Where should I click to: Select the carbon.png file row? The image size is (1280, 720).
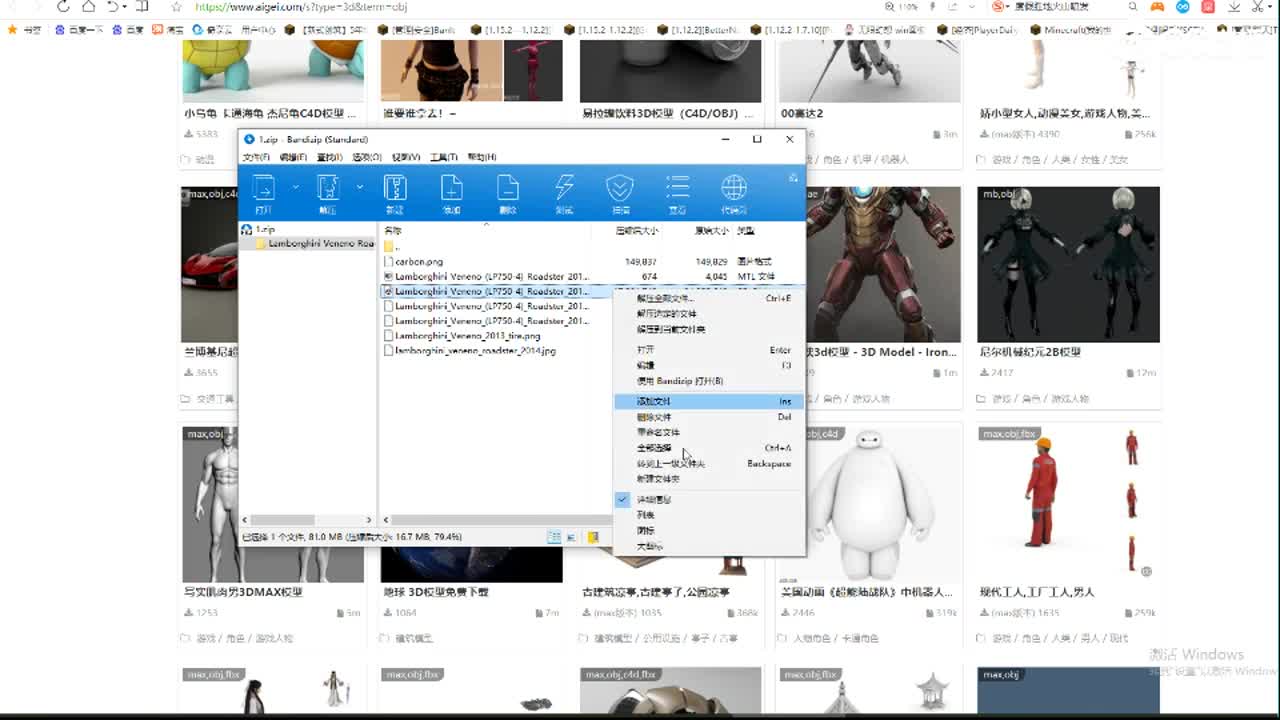click(x=592, y=262)
